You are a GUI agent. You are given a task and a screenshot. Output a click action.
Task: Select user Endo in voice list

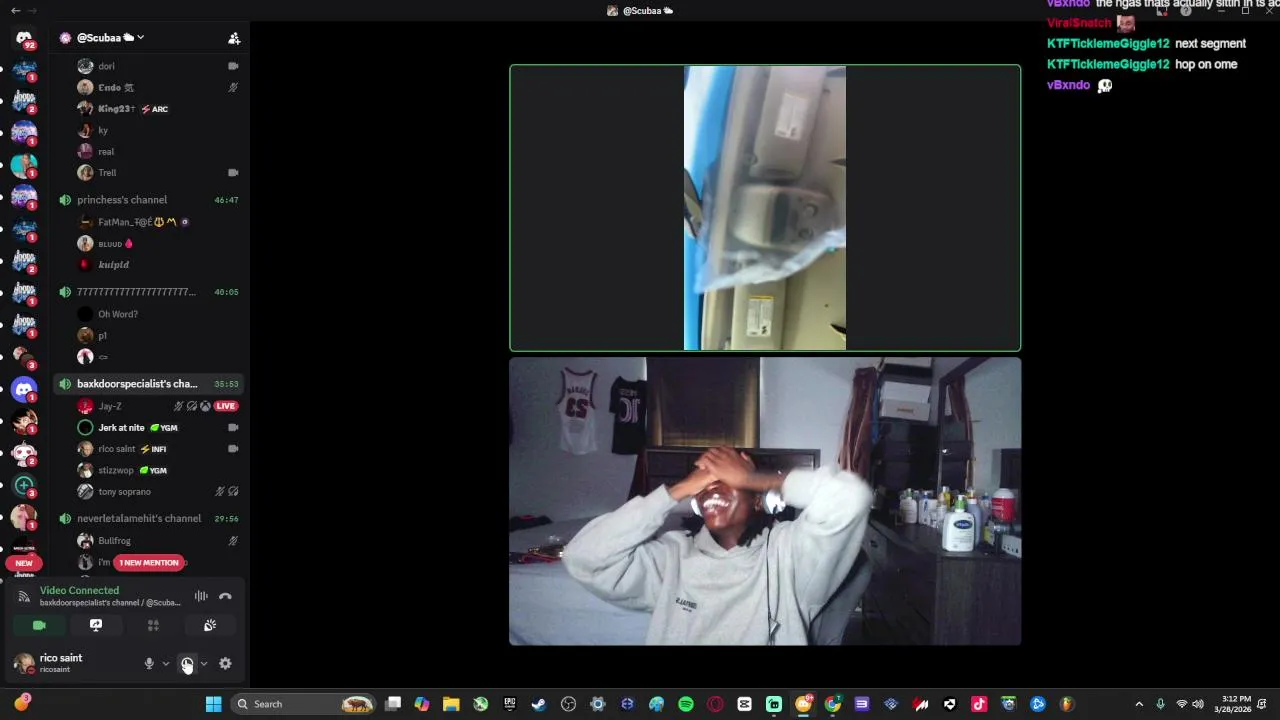click(x=160, y=87)
